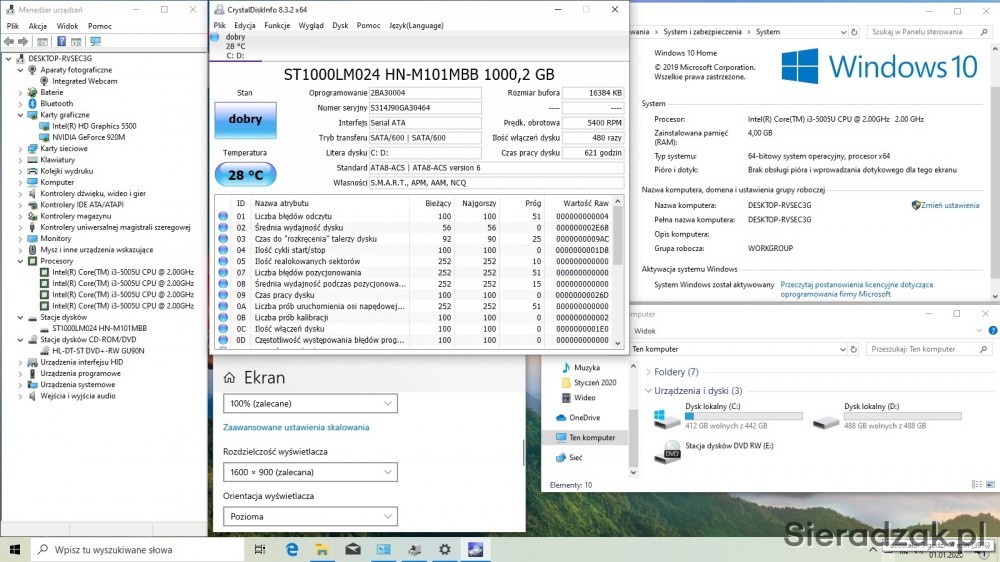Open Dysk menu in CrystalDiskInfo
This screenshot has height=562, width=1000.
[x=340, y=26]
